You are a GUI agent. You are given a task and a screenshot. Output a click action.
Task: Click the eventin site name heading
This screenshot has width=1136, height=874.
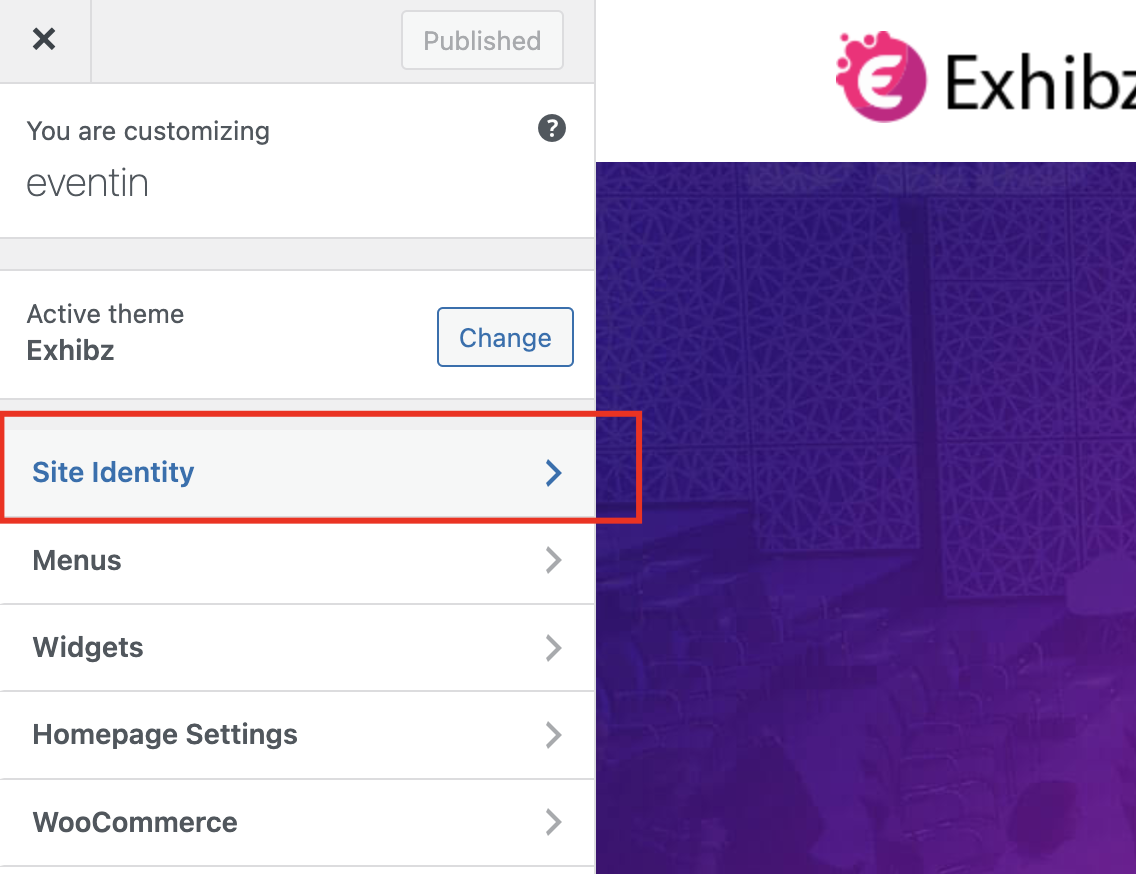pyautogui.click(x=88, y=183)
